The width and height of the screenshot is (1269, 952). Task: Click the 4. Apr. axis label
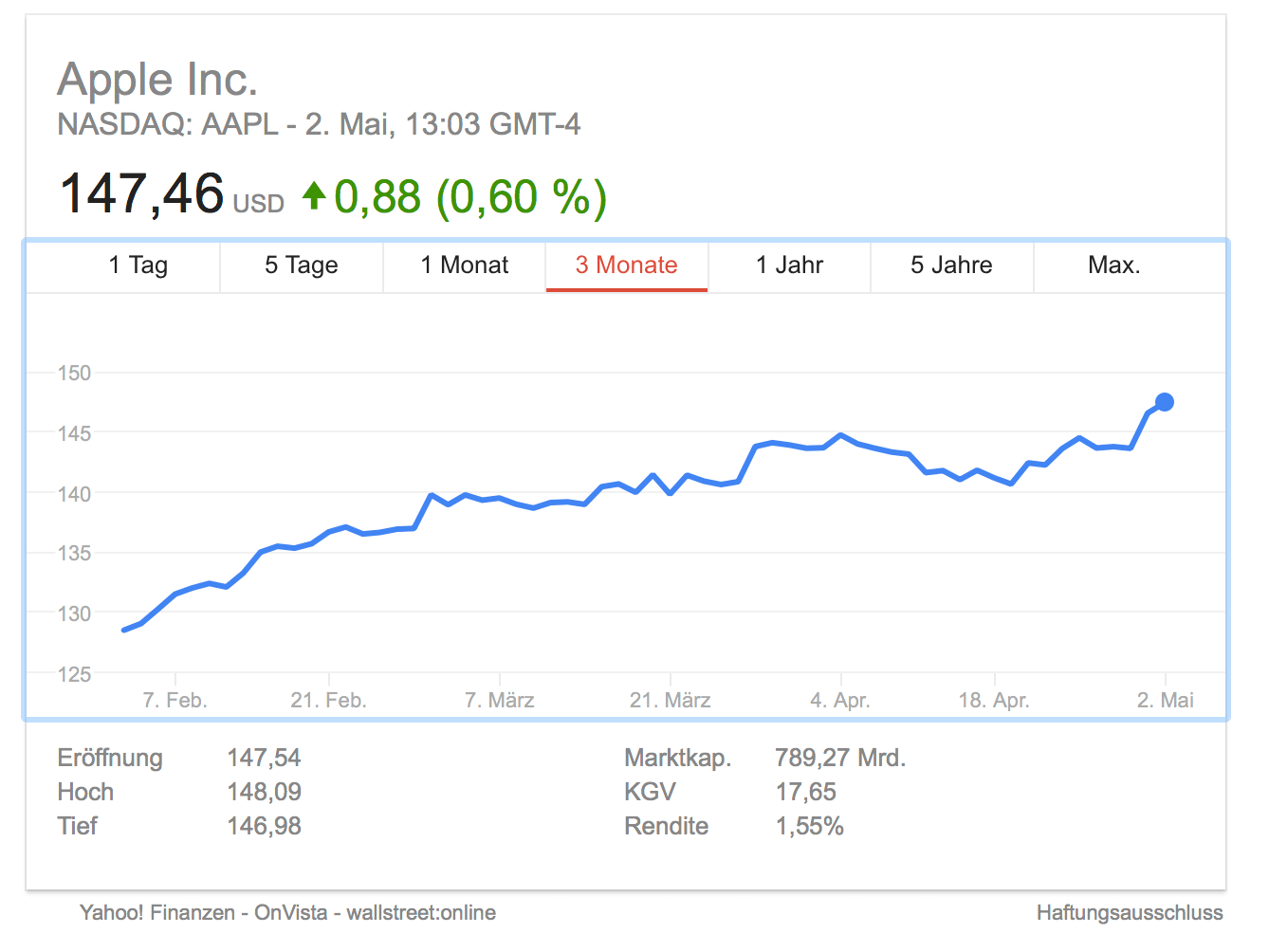point(840,700)
